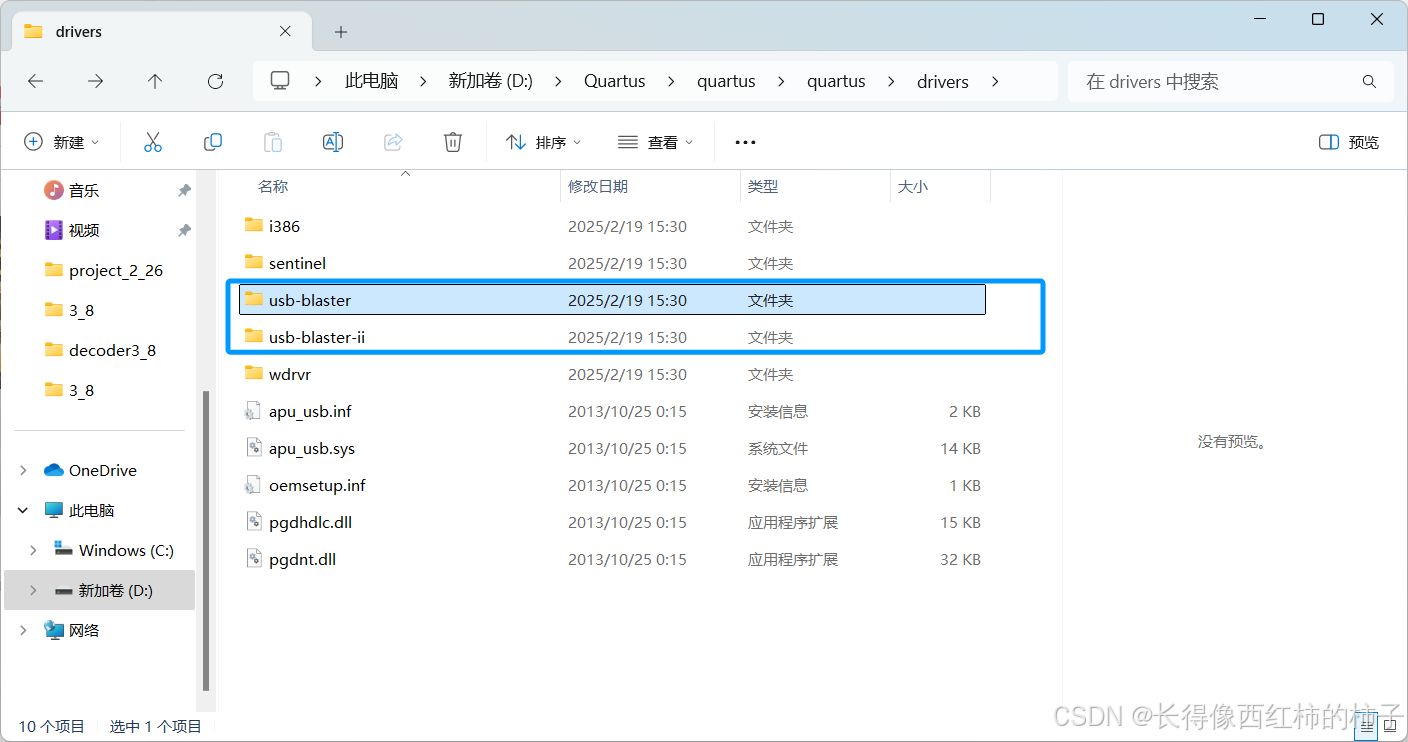This screenshot has height=742, width=1408.
Task: Unpin Videos from quick access
Action: coord(184,230)
